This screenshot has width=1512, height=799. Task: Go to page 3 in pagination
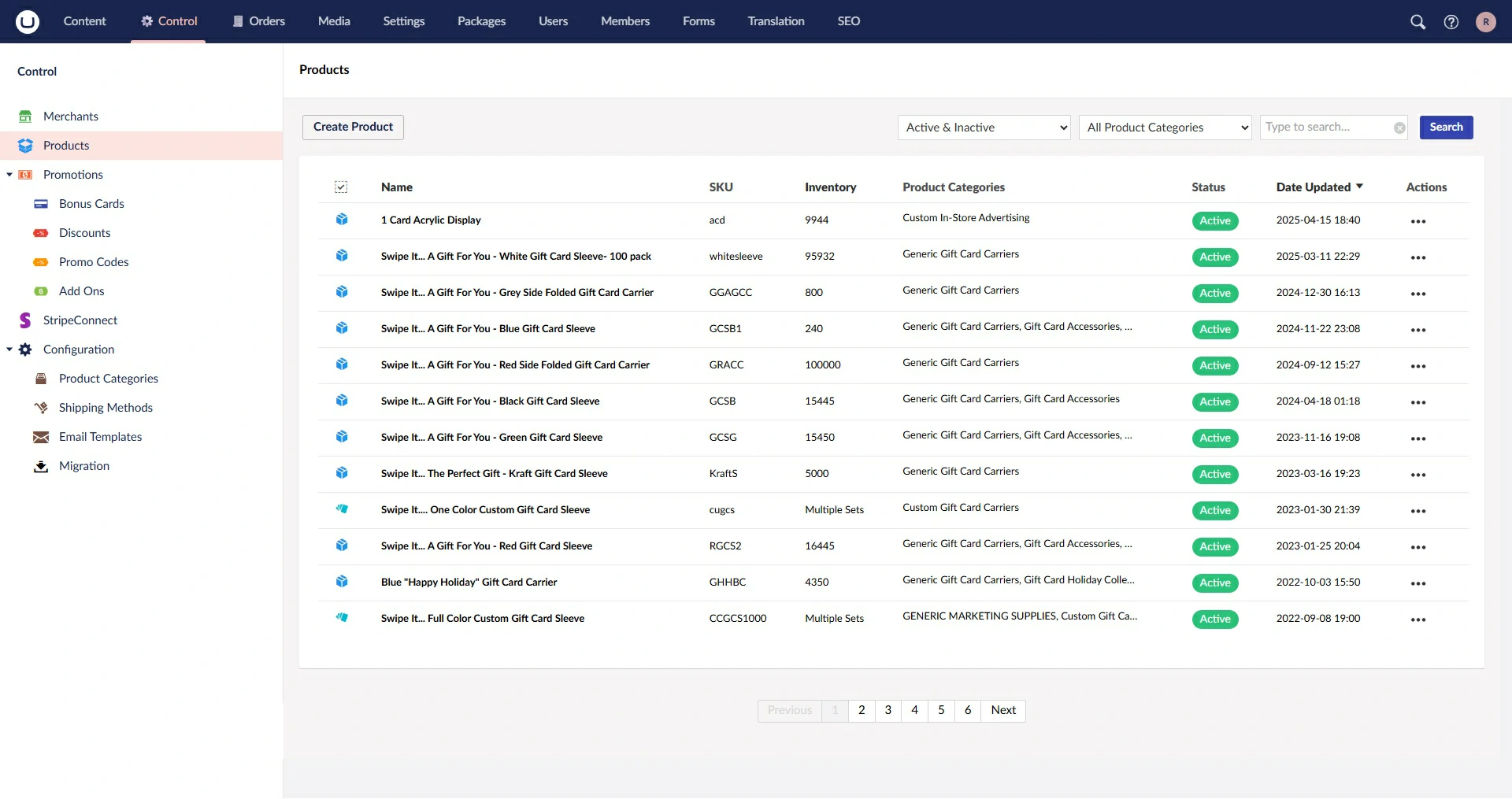click(888, 710)
